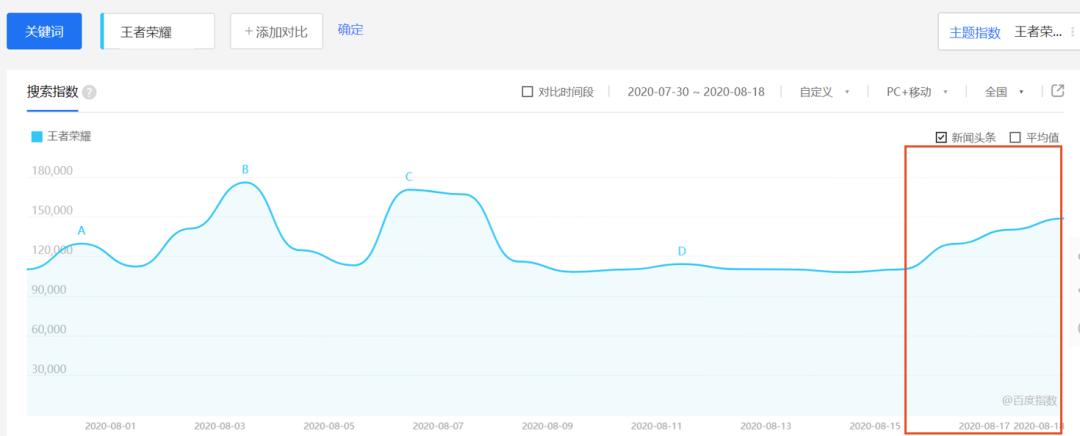Image resolution: width=1080 pixels, height=436 pixels.
Task: Click the 2020-08-13 axis date label
Action: pyautogui.click(x=766, y=426)
